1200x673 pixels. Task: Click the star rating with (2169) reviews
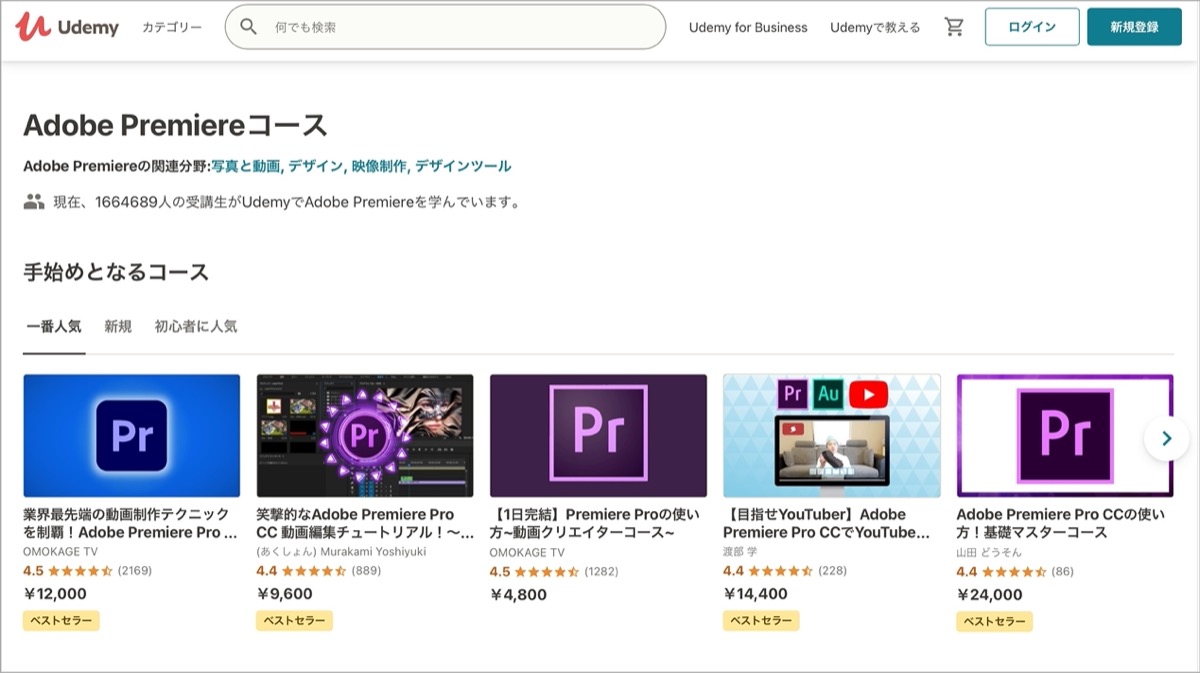[x=86, y=571]
